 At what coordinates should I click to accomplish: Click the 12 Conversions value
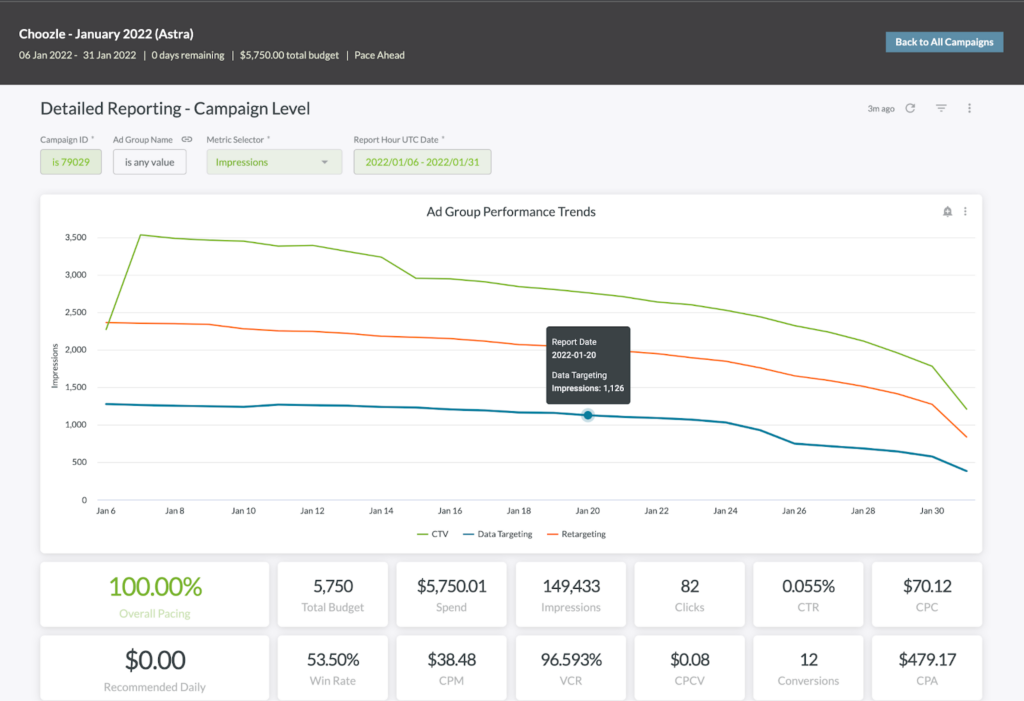coord(808,660)
